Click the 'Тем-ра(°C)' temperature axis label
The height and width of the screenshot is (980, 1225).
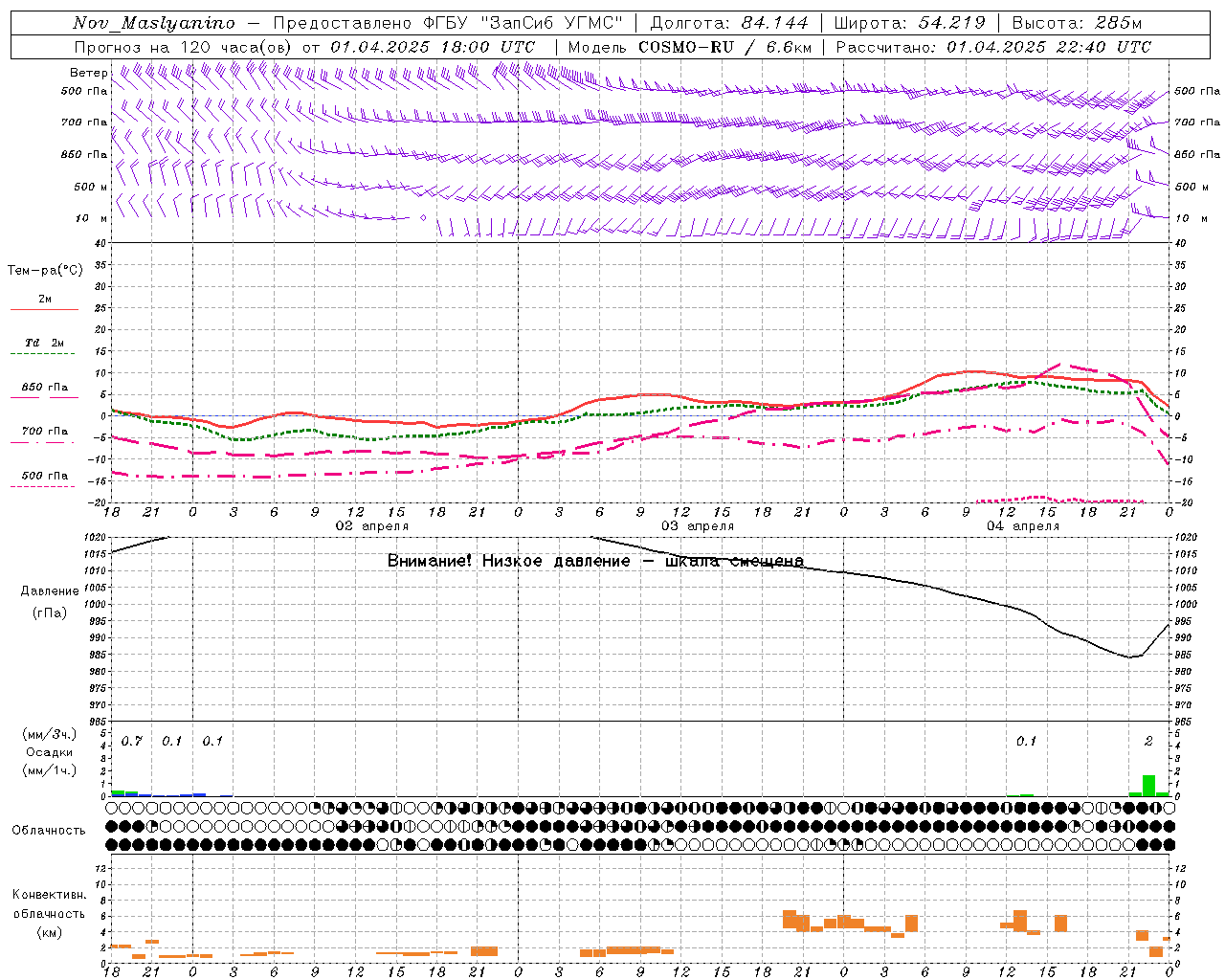pos(45,271)
